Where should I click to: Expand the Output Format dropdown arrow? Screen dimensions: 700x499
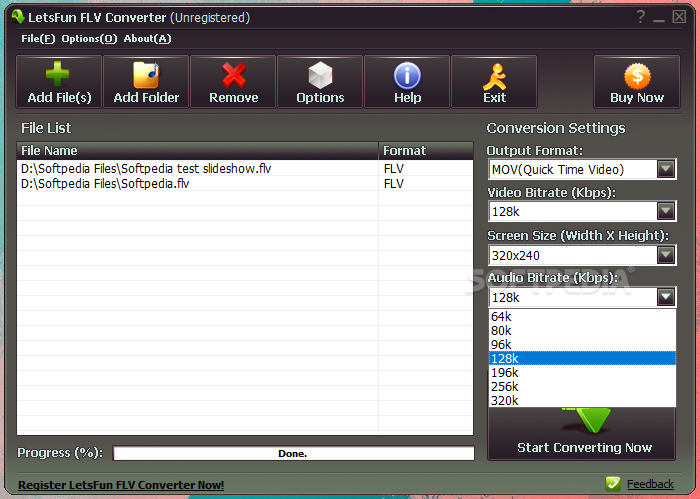(666, 169)
